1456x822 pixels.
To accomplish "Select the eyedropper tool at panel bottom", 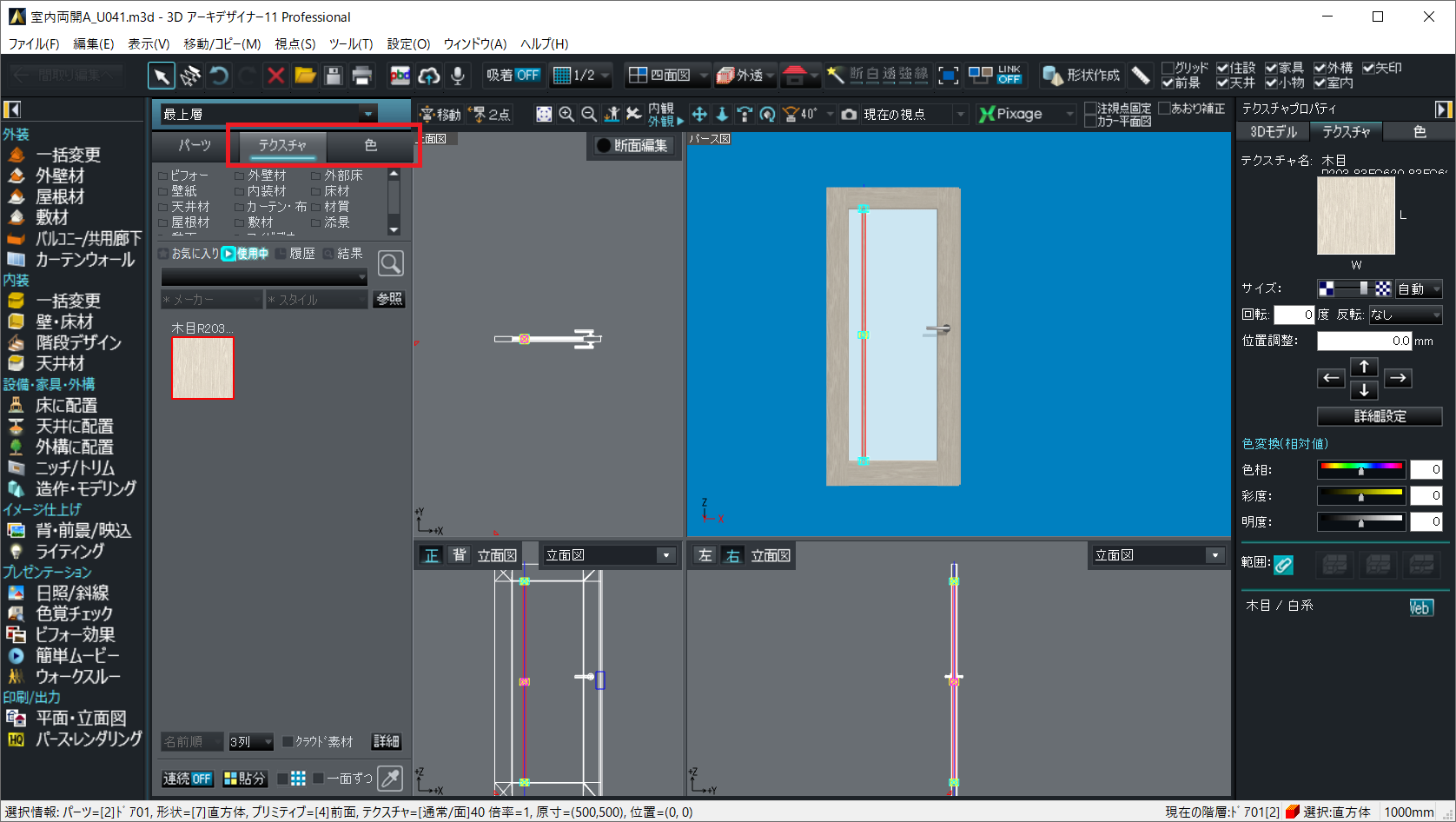I will pyautogui.click(x=391, y=779).
